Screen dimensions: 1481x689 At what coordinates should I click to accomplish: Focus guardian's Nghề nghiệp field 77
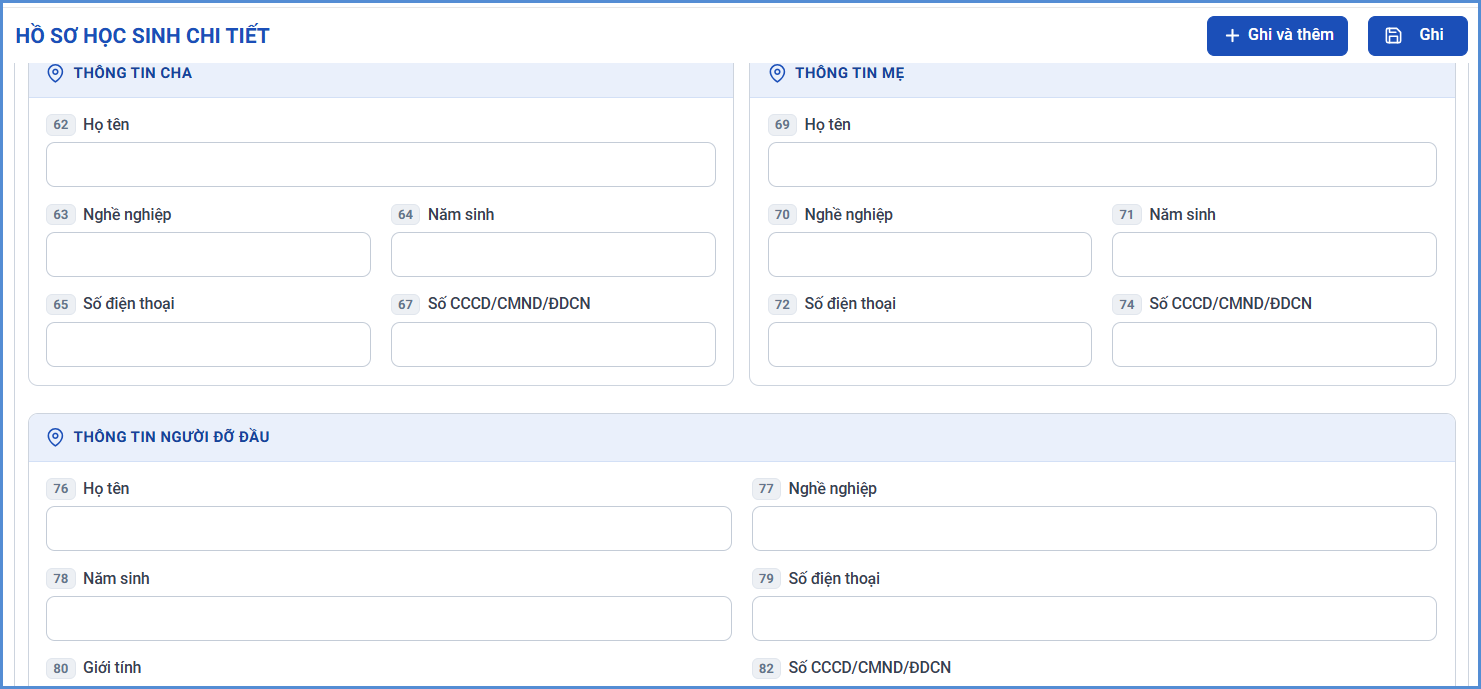tap(1094, 528)
